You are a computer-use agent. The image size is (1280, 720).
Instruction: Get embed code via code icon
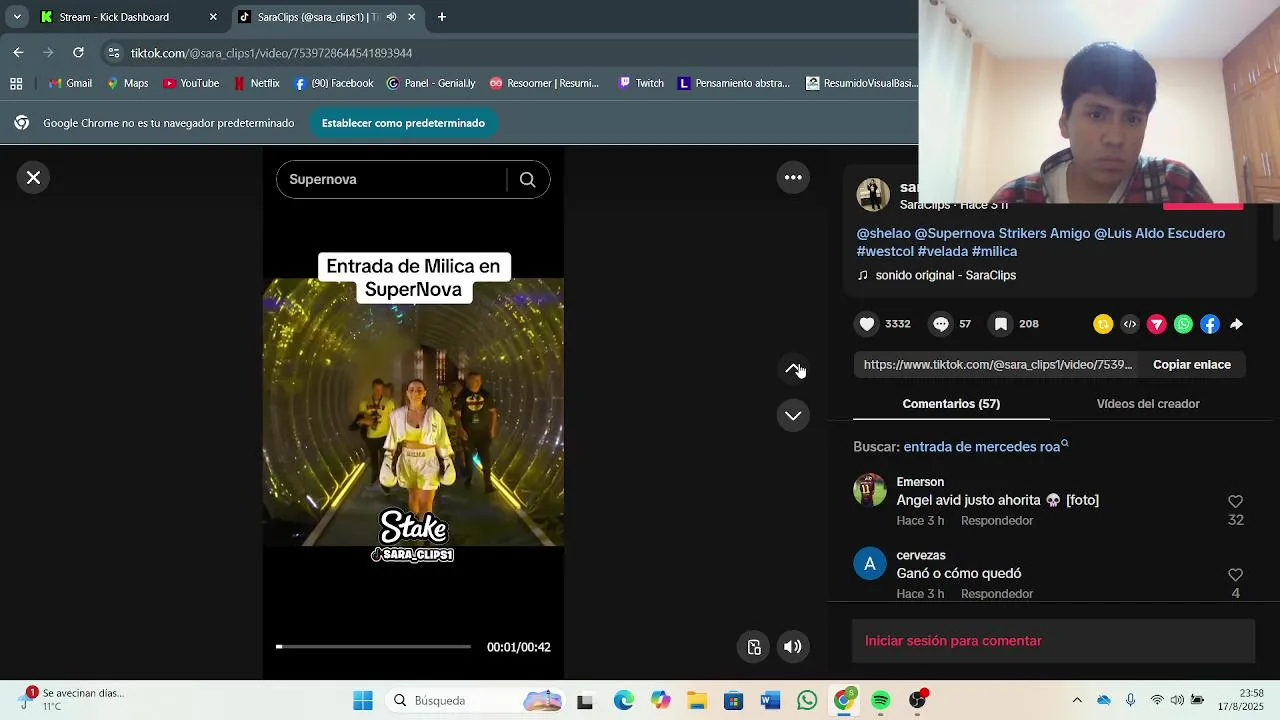[x=1130, y=324]
